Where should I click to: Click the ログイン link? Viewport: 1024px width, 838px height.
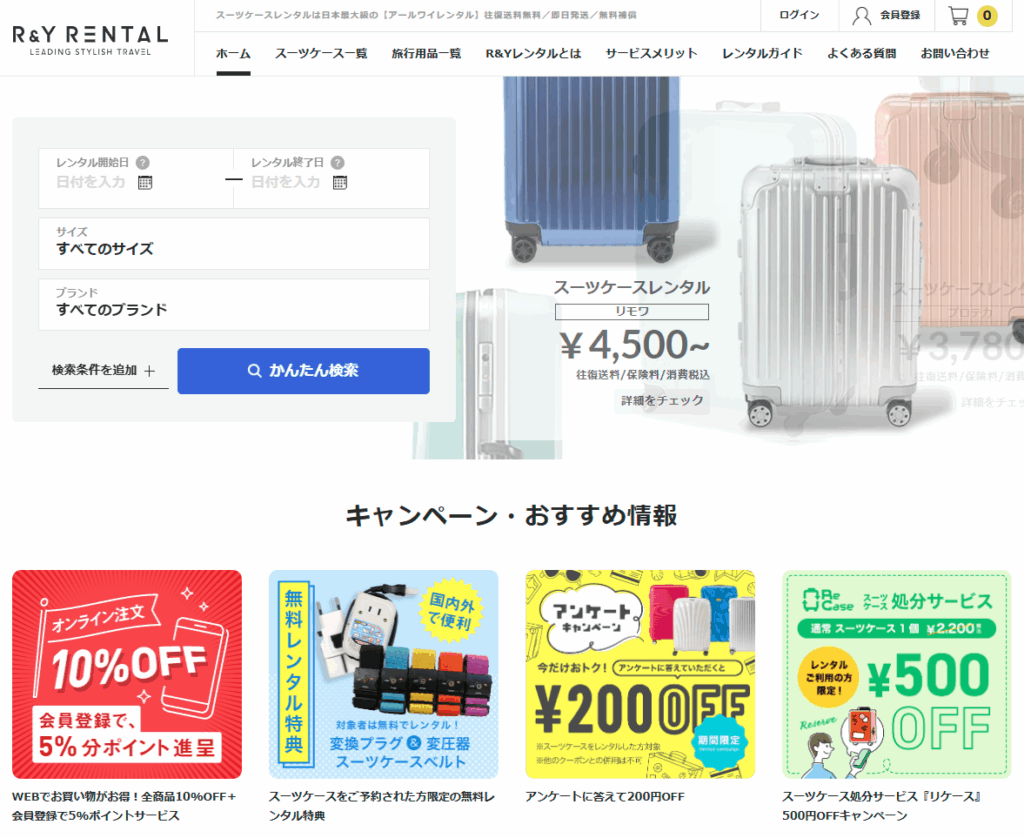[x=799, y=15]
